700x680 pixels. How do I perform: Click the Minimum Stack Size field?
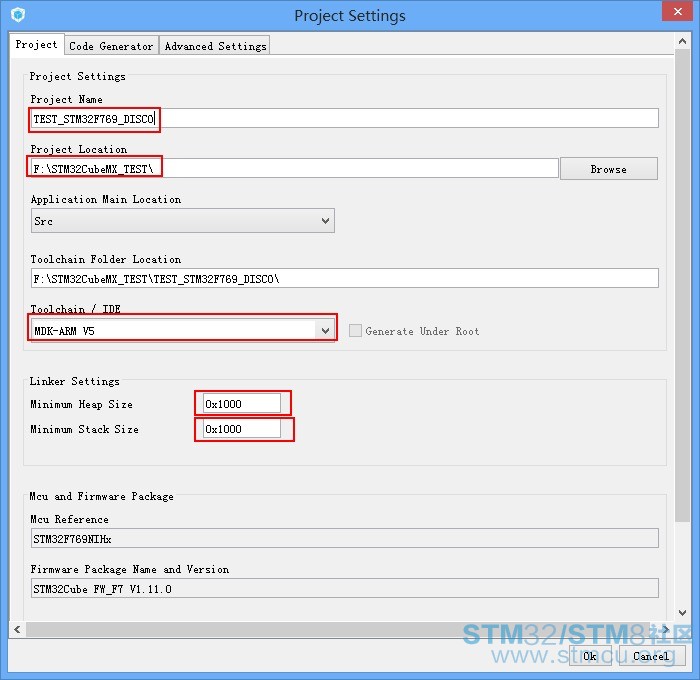[242, 429]
